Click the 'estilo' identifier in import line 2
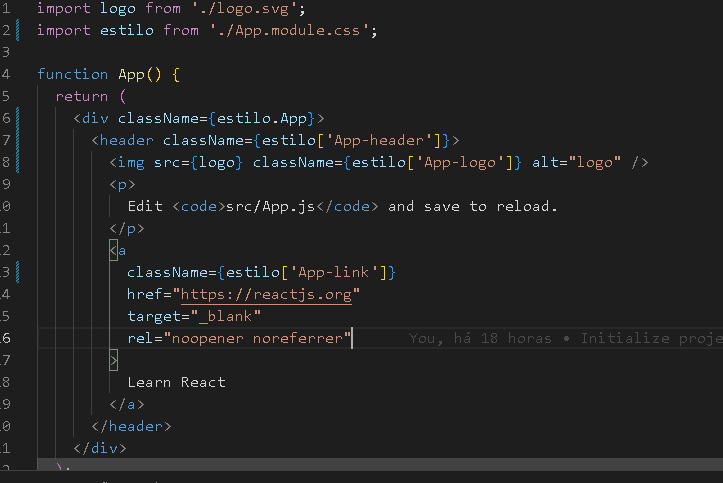The height and width of the screenshot is (483, 723). point(127,30)
